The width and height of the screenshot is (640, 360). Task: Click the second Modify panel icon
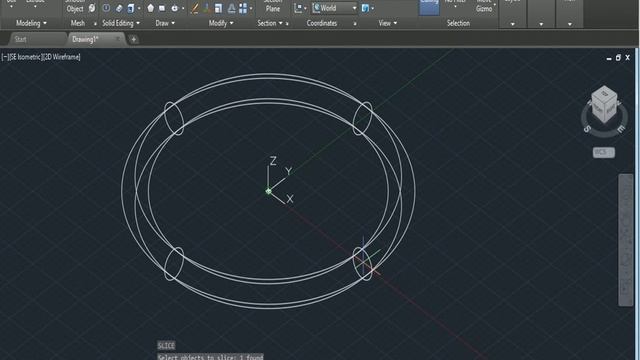pyautogui.click(x=207, y=8)
